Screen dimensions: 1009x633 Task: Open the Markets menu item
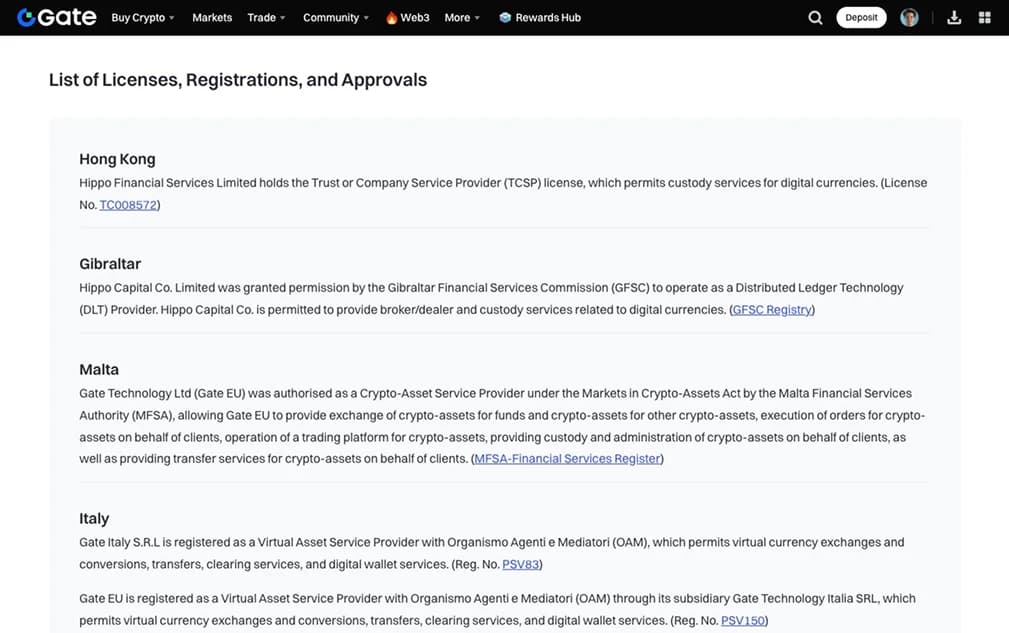(212, 17)
